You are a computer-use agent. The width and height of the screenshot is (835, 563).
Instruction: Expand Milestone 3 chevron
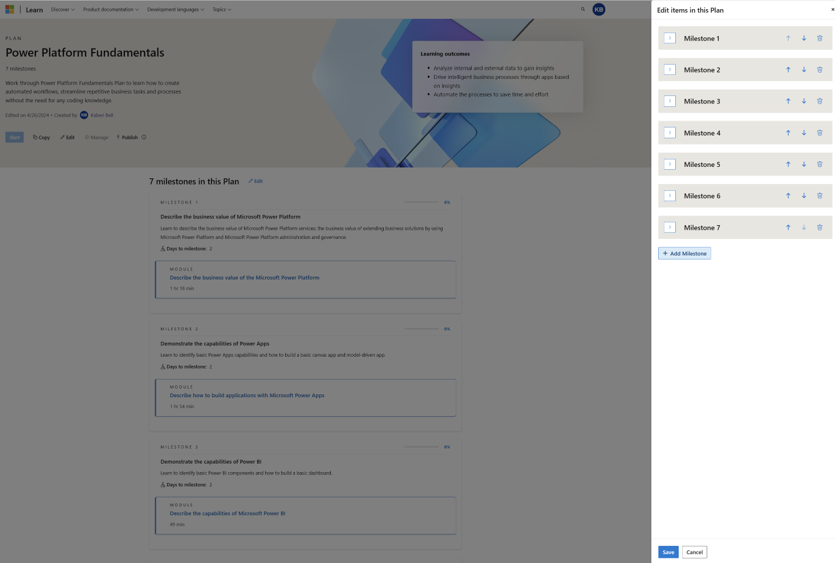[x=670, y=101]
